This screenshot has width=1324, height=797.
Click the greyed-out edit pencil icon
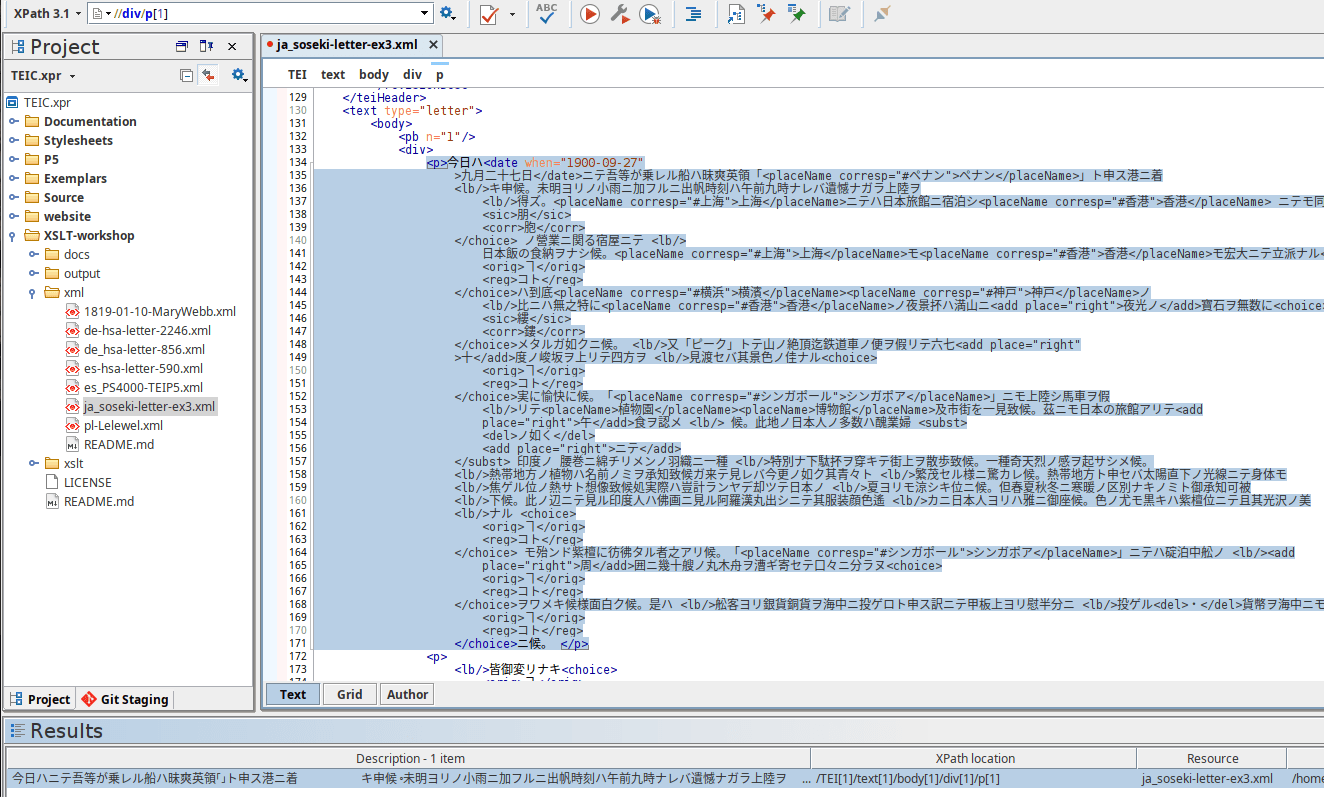839,14
